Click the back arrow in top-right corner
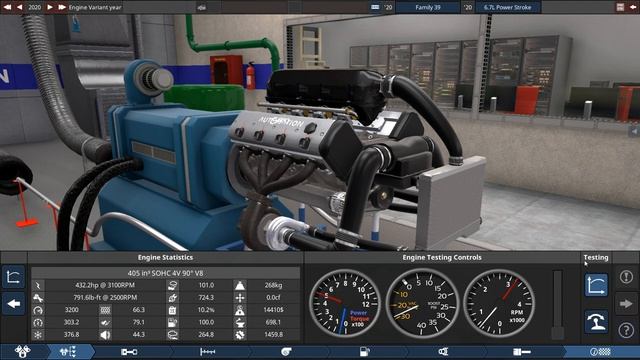 tap(633, 7)
